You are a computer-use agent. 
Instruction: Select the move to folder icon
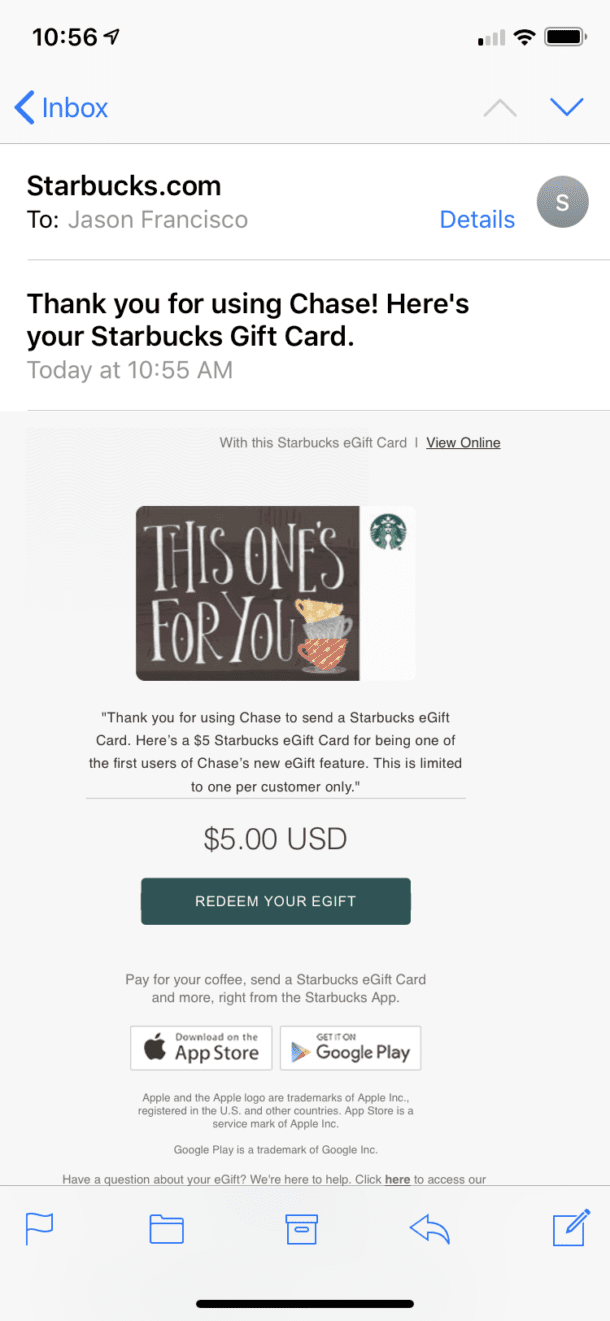click(166, 1229)
